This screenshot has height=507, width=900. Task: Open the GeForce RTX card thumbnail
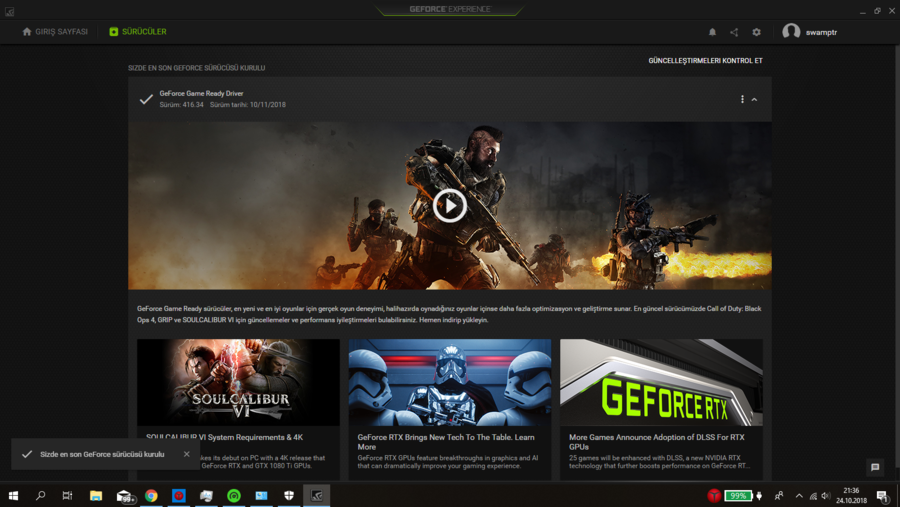[661, 382]
